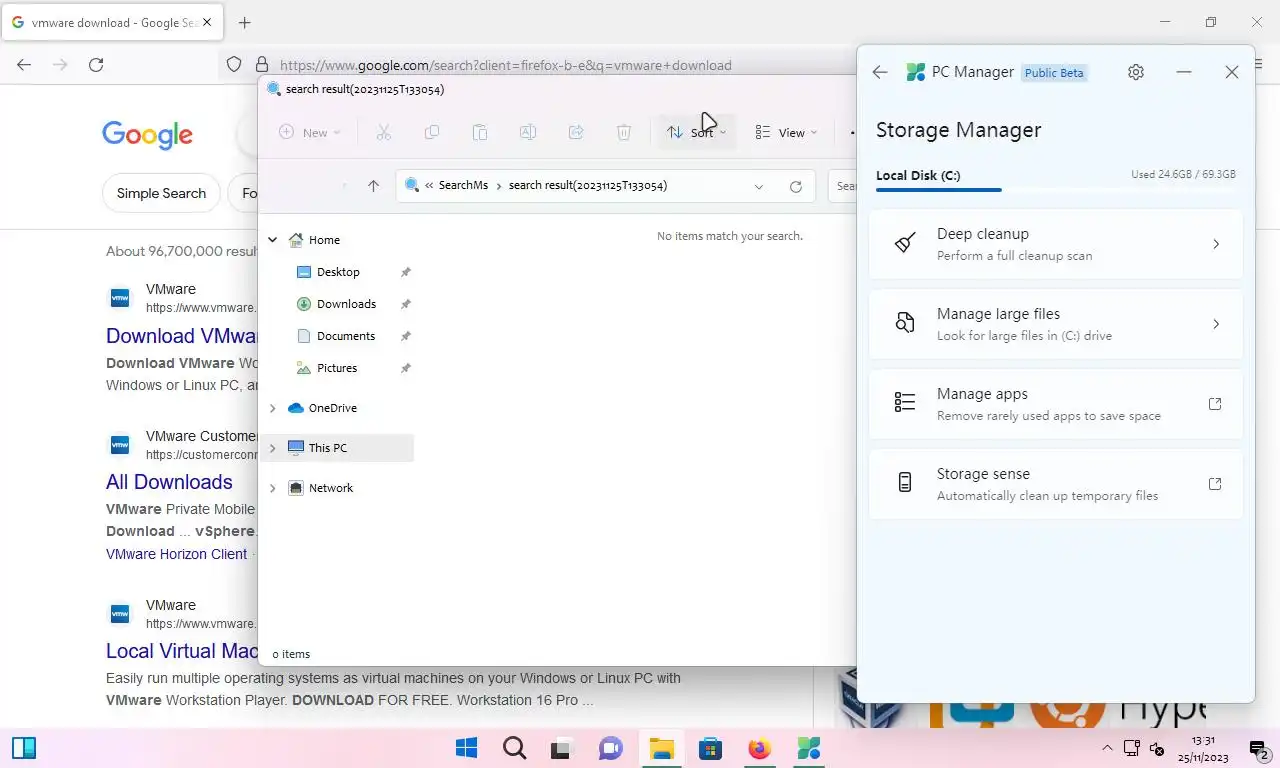Open PC Manager taskbar icon
Image resolution: width=1280 pixels, height=768 pixels.
click(808, 748)
